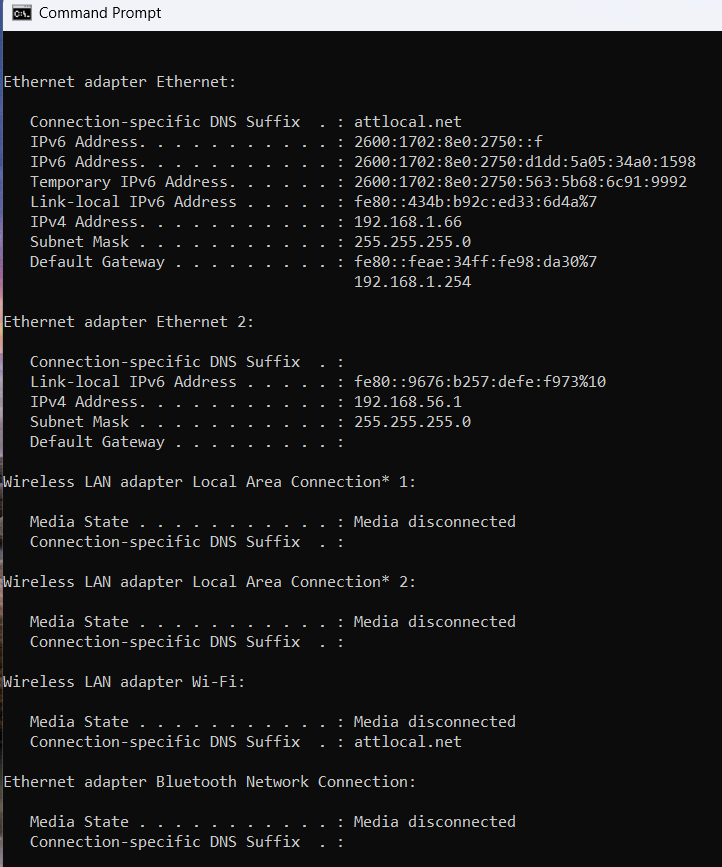Click the Ethernet subnet mask 255.255.255.0
This screenshot has width=722, height=867.
(x=412, y=242)
